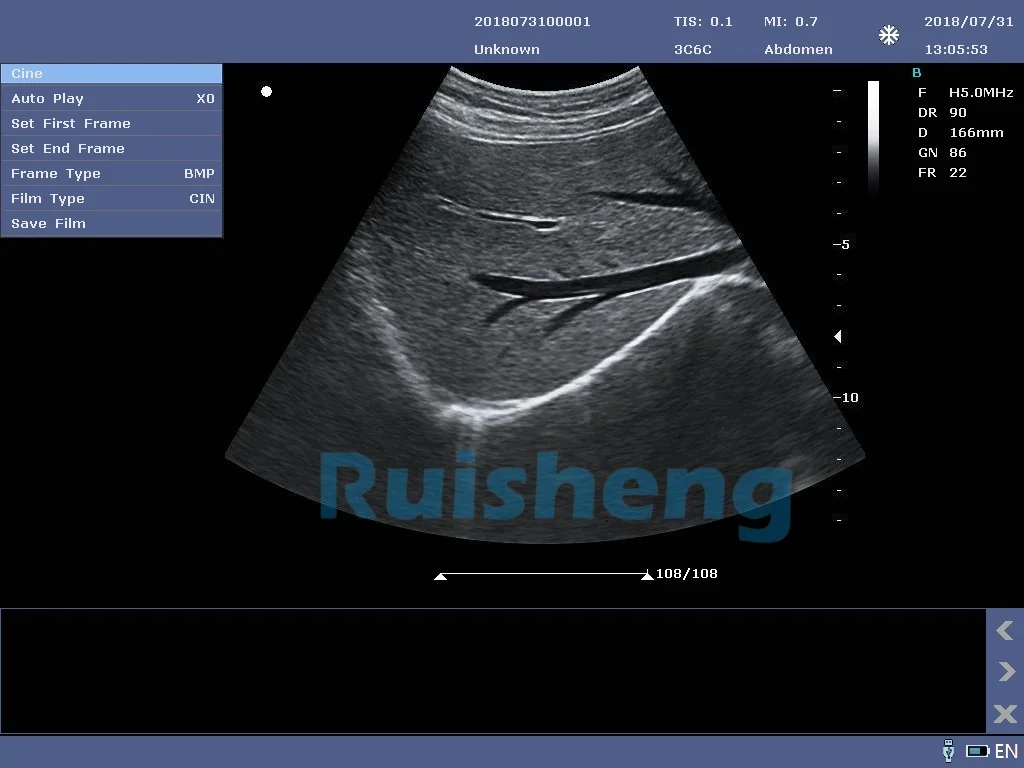
Task: Click the white probe orientation dot
Action: (x=267, y=92)
